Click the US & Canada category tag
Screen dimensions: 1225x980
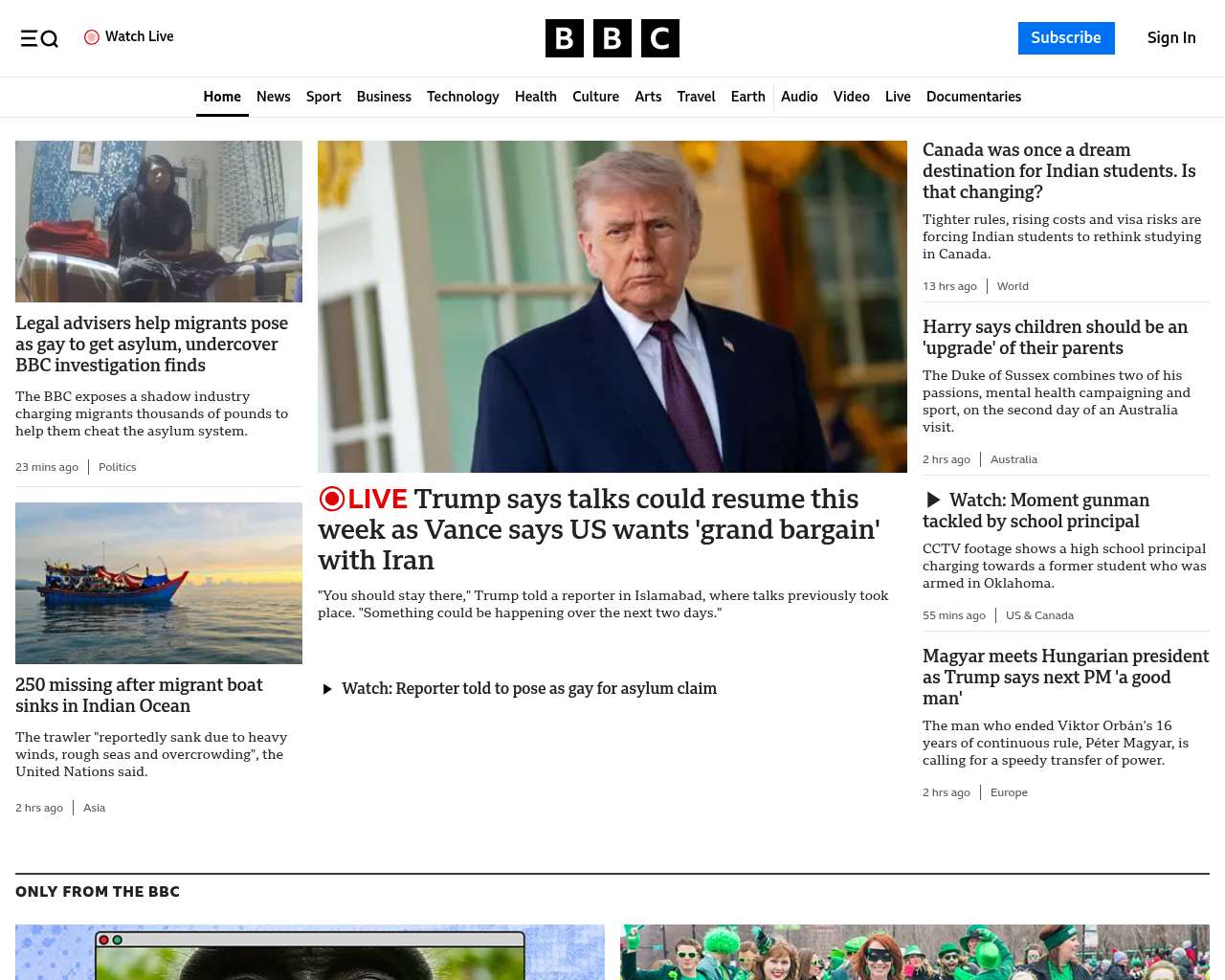(1039, 615)
